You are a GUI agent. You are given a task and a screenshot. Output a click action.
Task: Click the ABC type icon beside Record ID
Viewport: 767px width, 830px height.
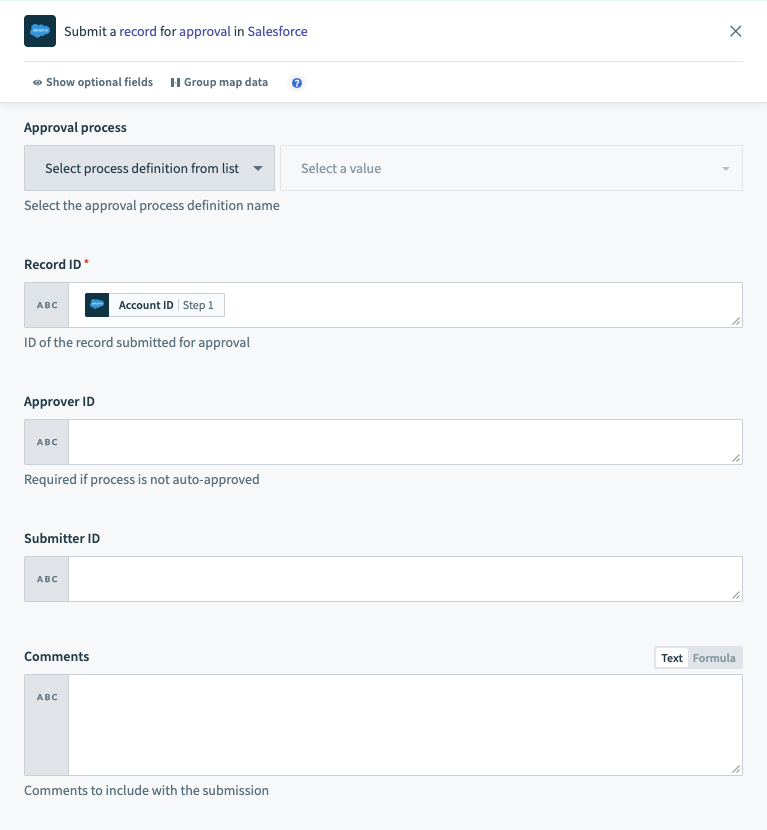click(x=45, y=304)
